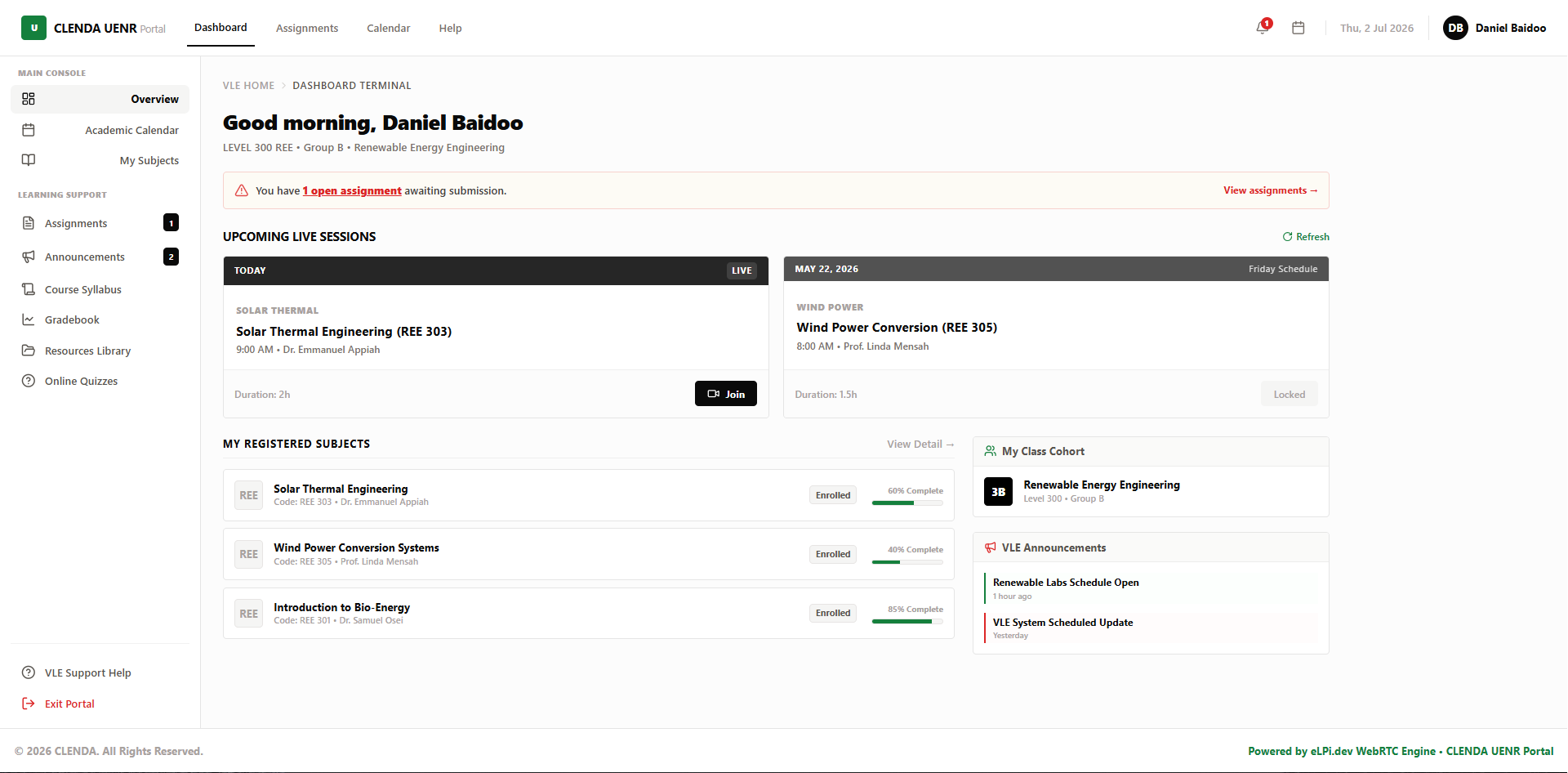
Task: Click the Course Syllabus icon
Action: coord(29,289)
